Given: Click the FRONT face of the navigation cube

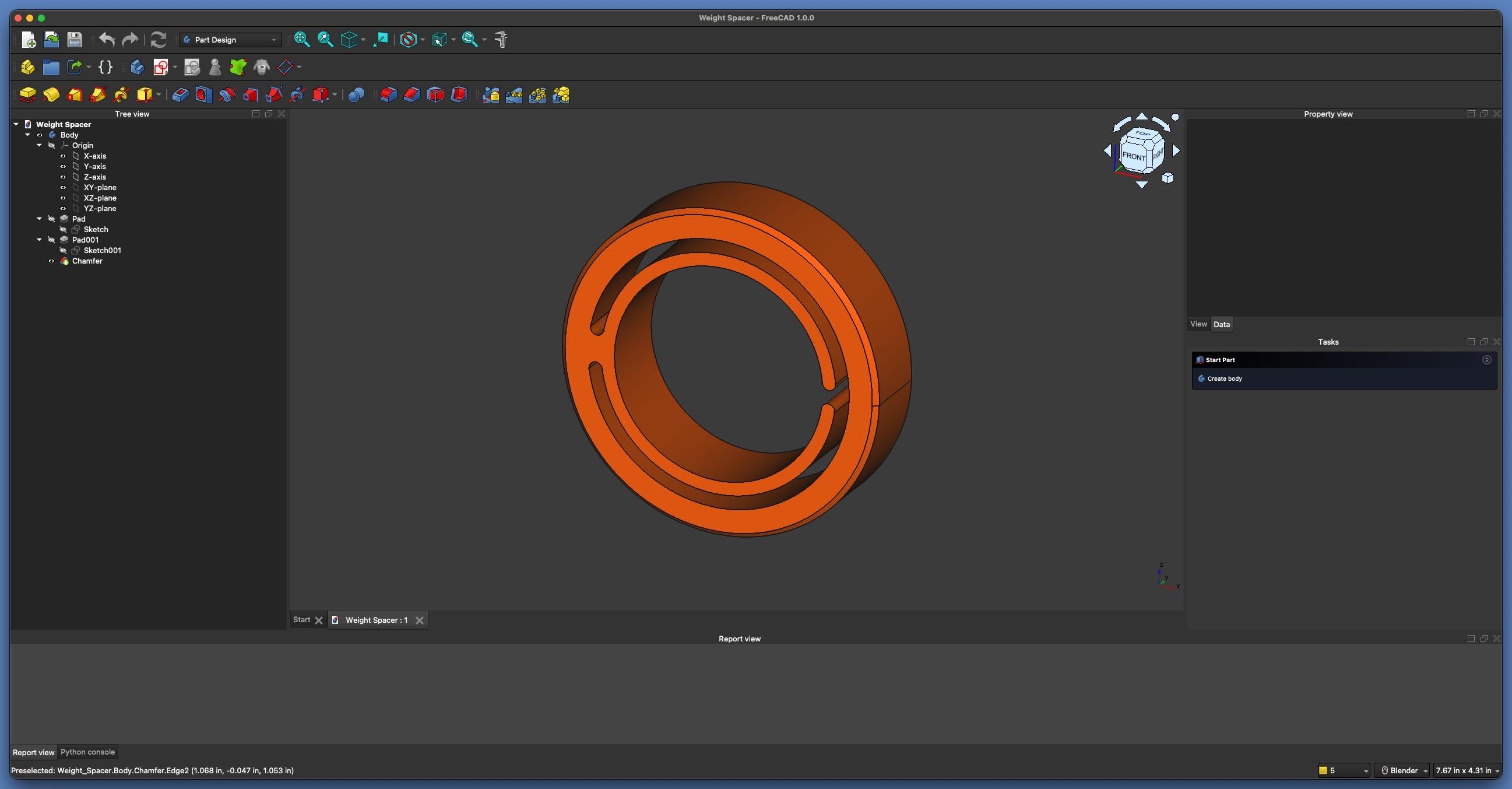Looking at the screenshot, I should pyautogui.click(x=1132, y=157).
